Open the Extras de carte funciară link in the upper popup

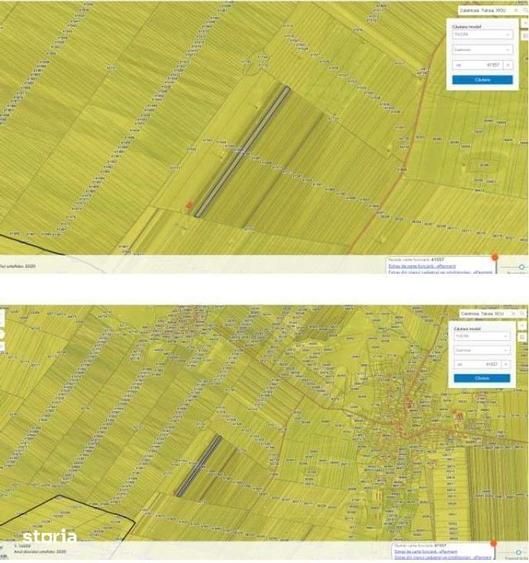coord(422,266)
